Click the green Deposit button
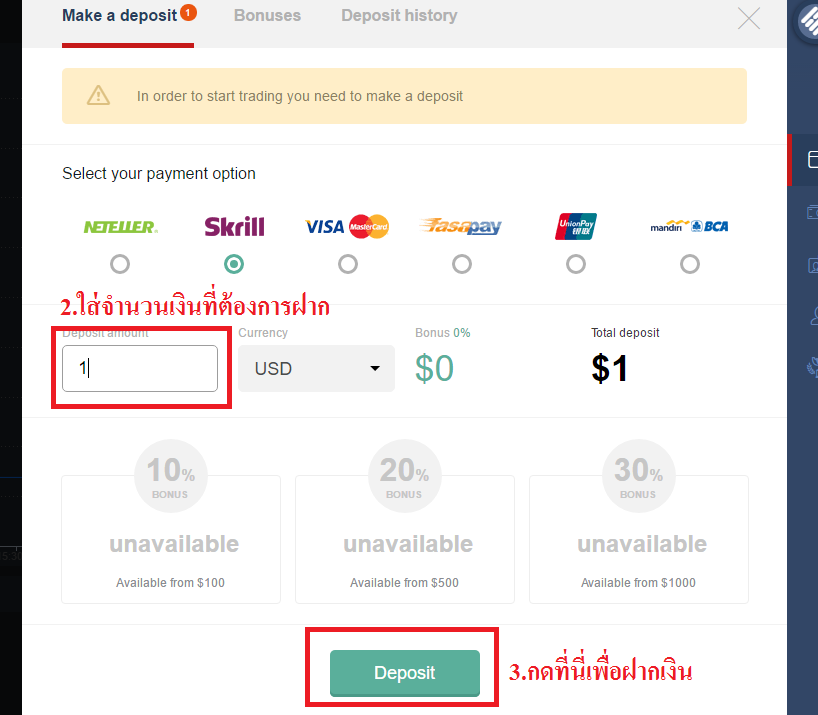 405,673
